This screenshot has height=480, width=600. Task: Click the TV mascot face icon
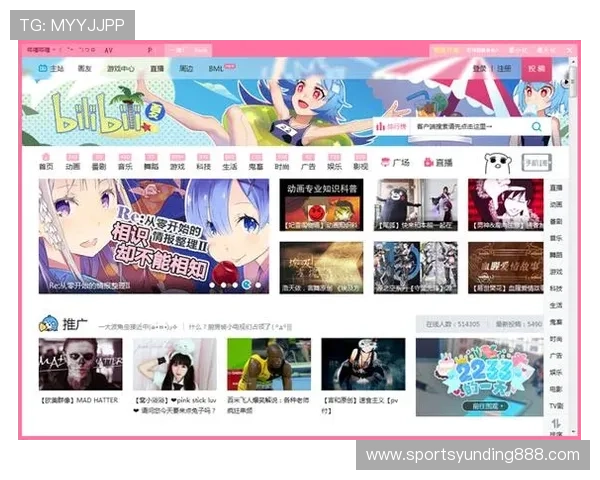coord(496,162)
